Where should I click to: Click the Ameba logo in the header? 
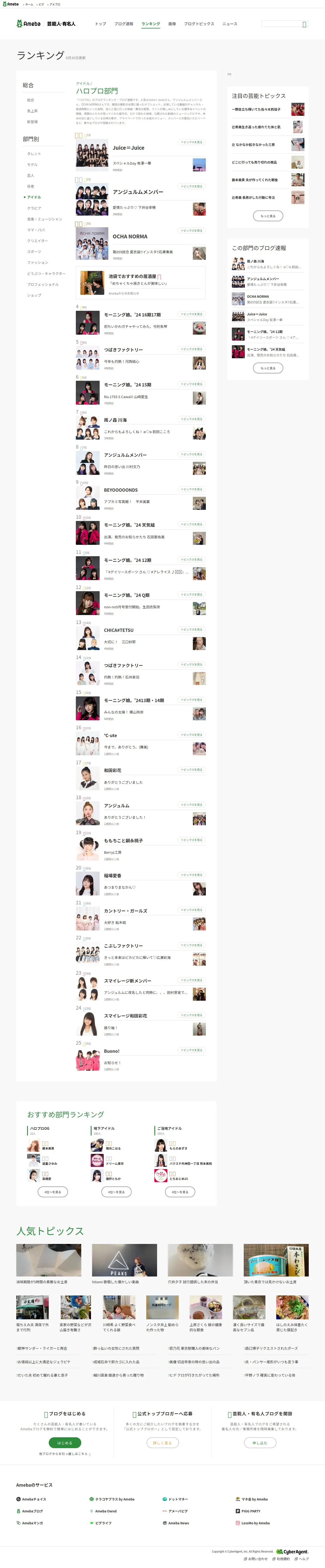click(28, 24)
